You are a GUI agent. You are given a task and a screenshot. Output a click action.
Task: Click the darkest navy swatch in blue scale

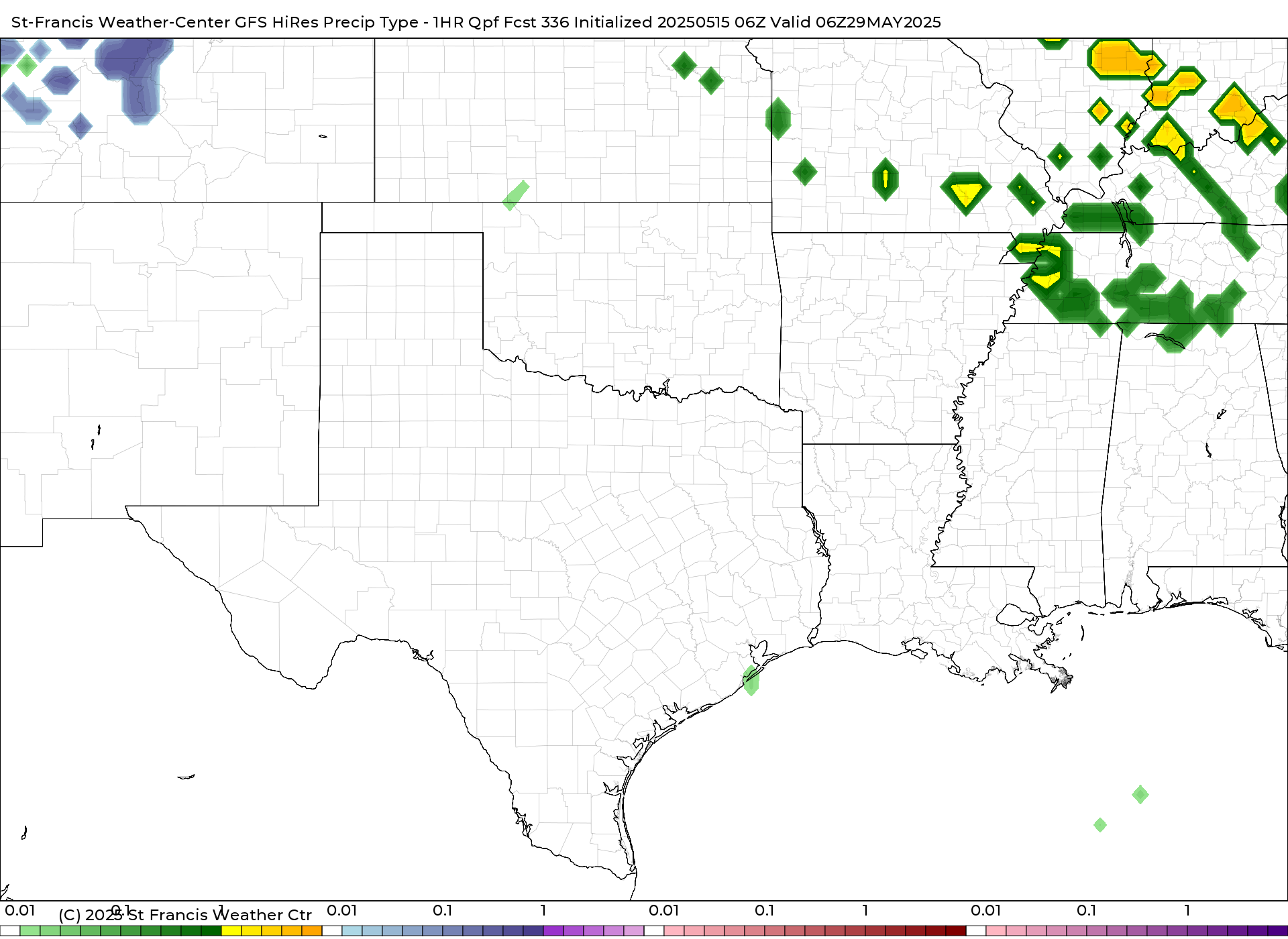pyautogui.click(x=533, y=931)
